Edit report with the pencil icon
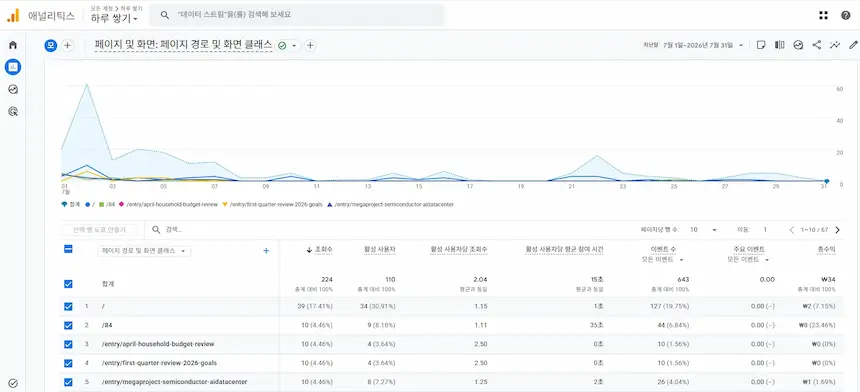Image resolution: width=860 pixels, height=392 pixels. [x=853, y=45]
